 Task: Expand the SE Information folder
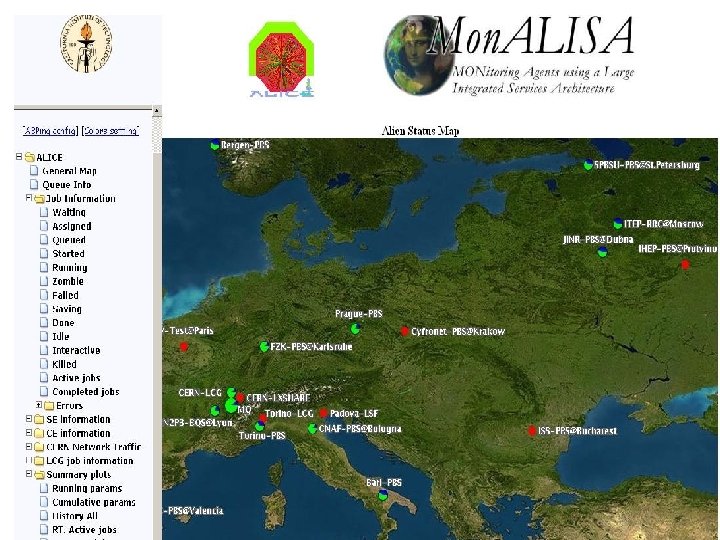28,419
